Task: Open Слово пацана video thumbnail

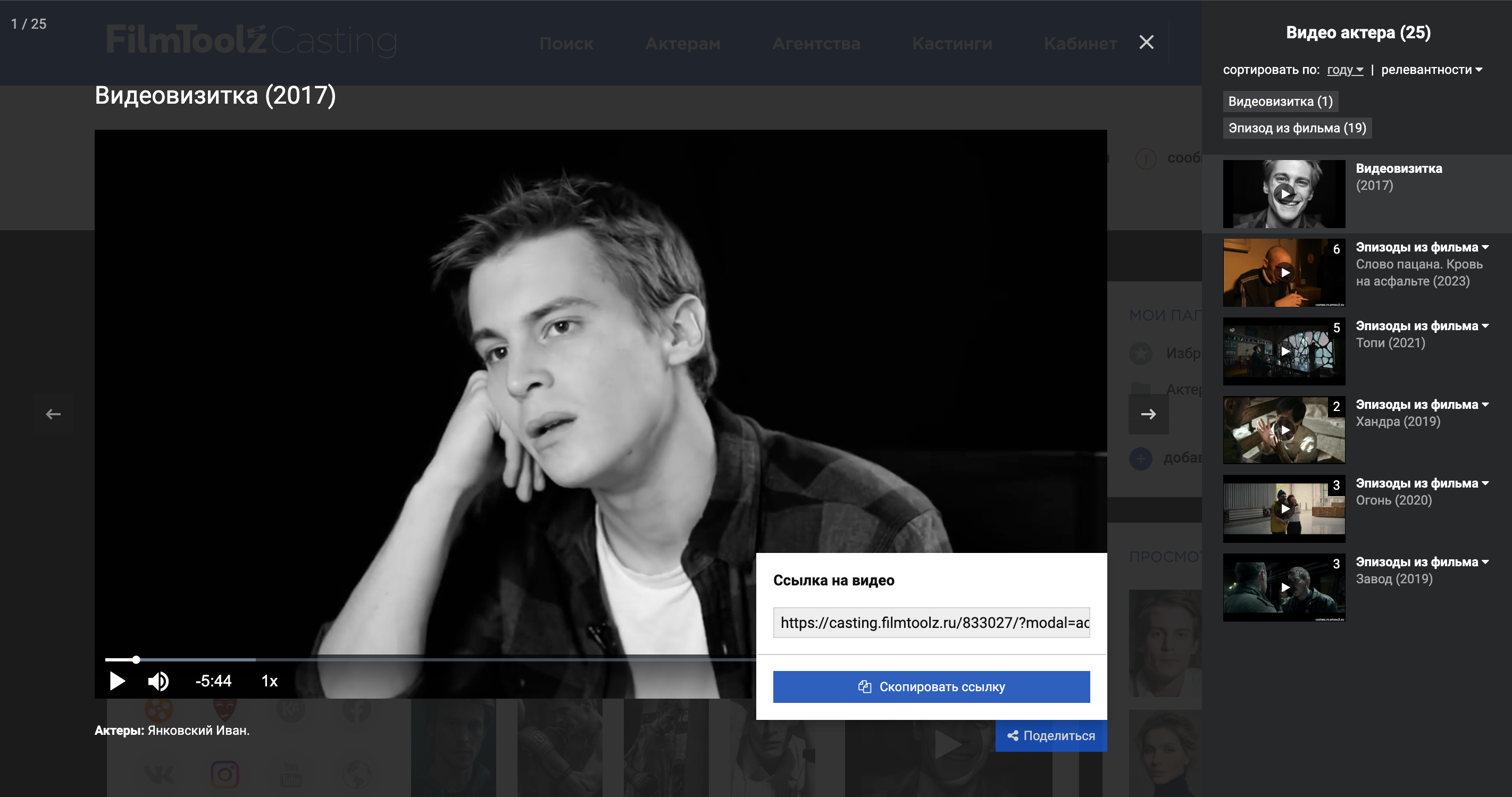Action: 1284,272
